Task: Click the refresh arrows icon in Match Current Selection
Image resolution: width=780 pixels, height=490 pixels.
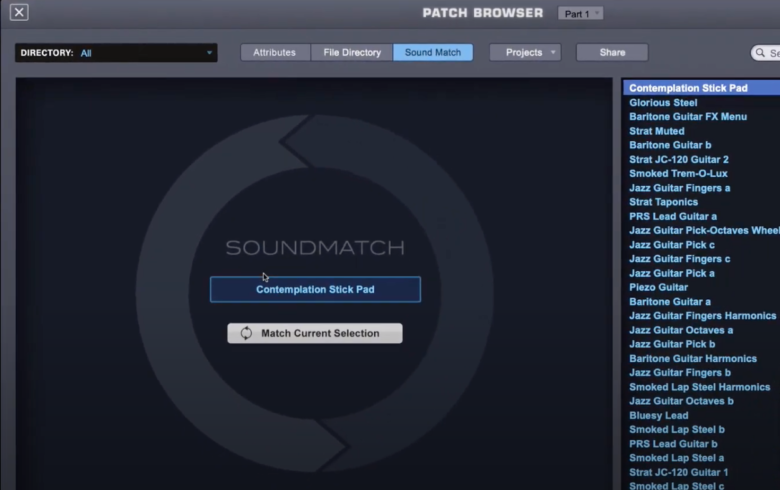Action: 246,333
